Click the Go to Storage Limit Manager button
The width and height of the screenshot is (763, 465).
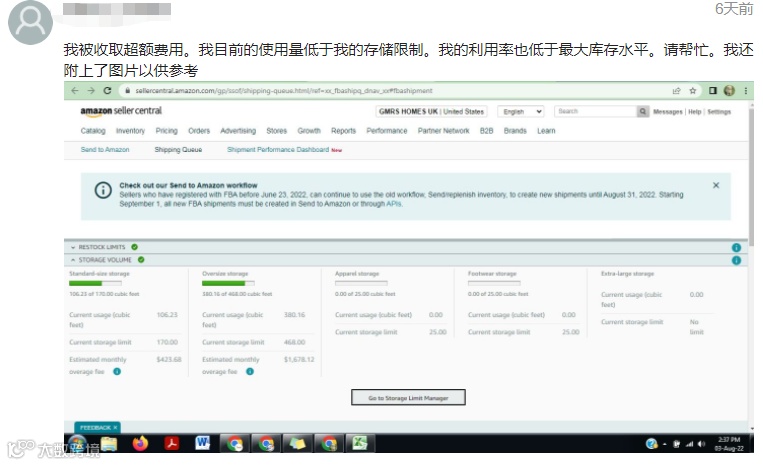pos(408,397)
